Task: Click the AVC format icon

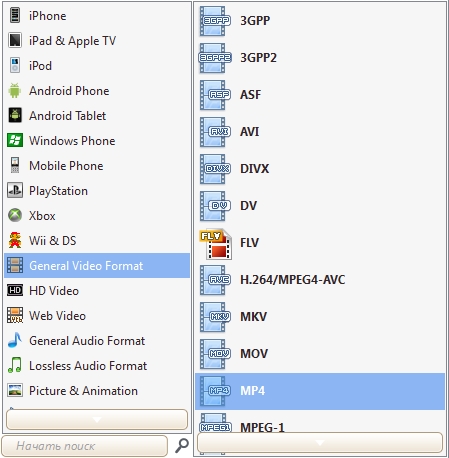Action: 215,280
